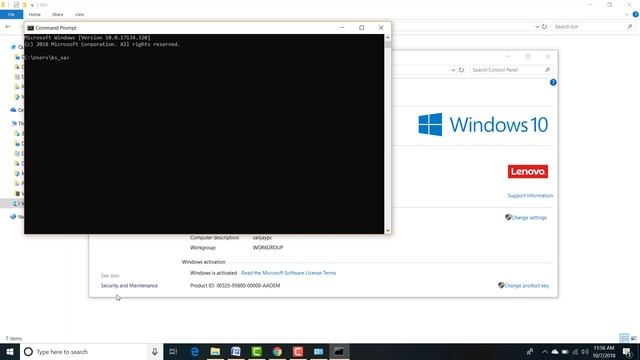Go back in File Explorer
The image size is (640, 360).
[8, 27]
